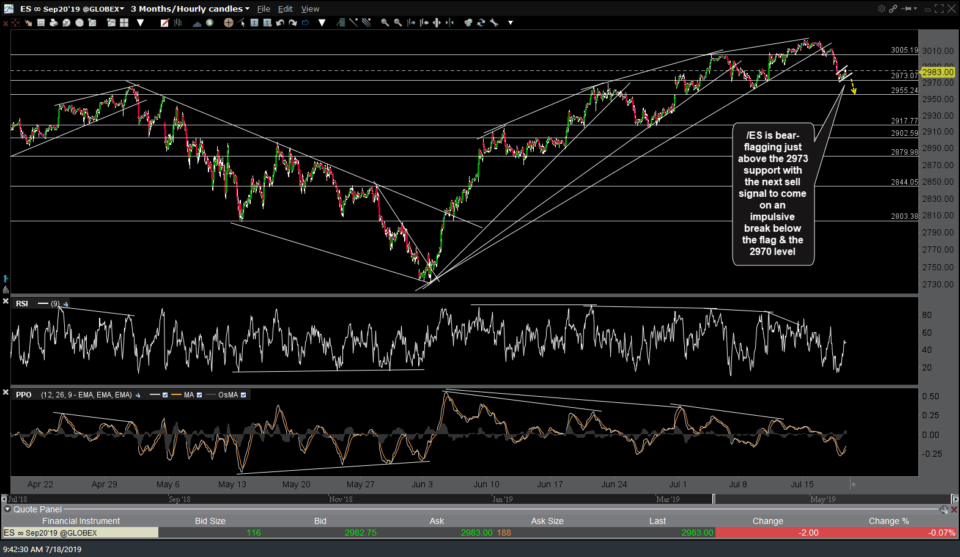Open the pushpin dropdown arrow in title bar
Image resolution: width=960 pixels, height=557 pixels.
coord(915,9)
